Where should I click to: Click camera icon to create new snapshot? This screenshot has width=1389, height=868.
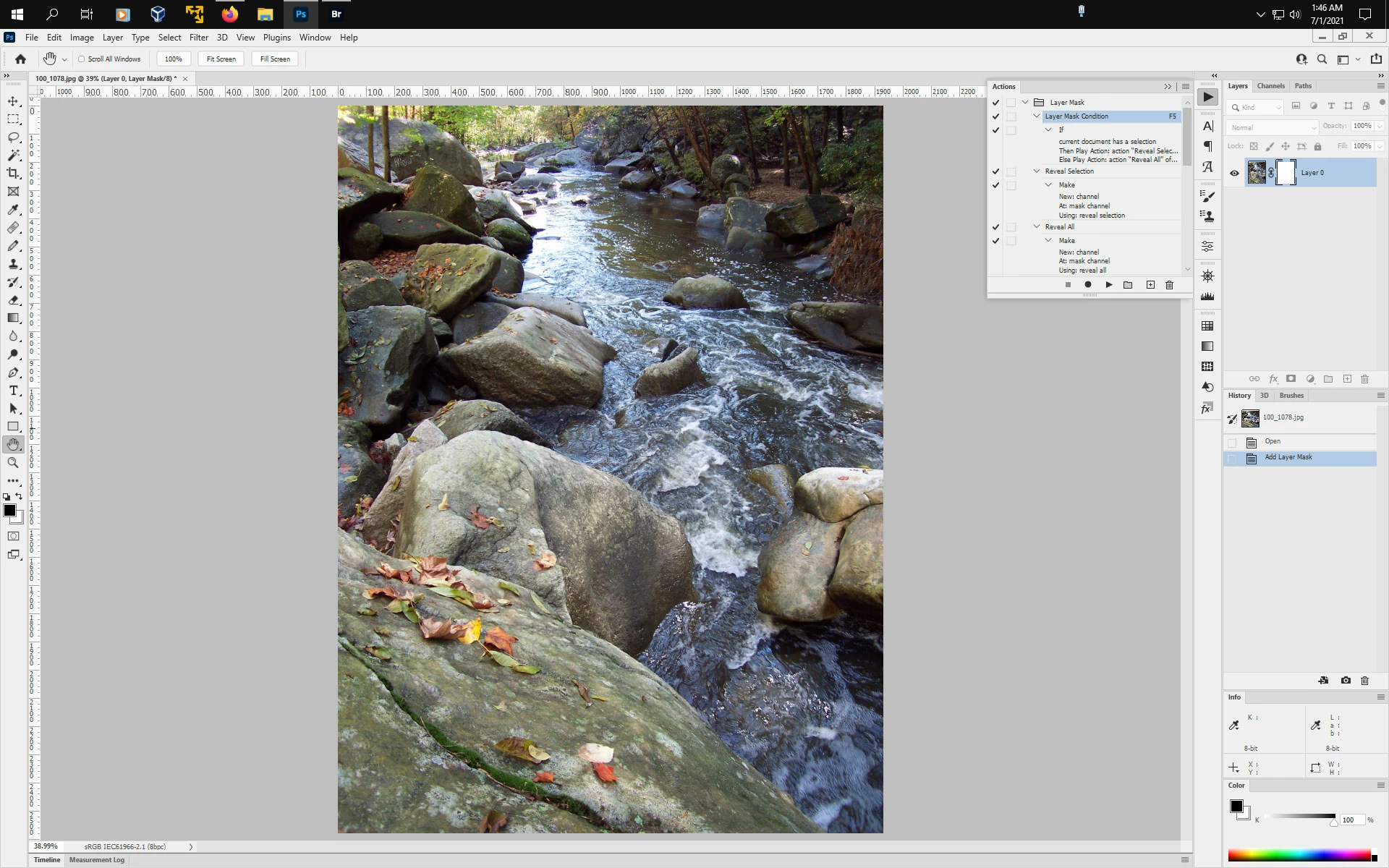(1346, 681)
